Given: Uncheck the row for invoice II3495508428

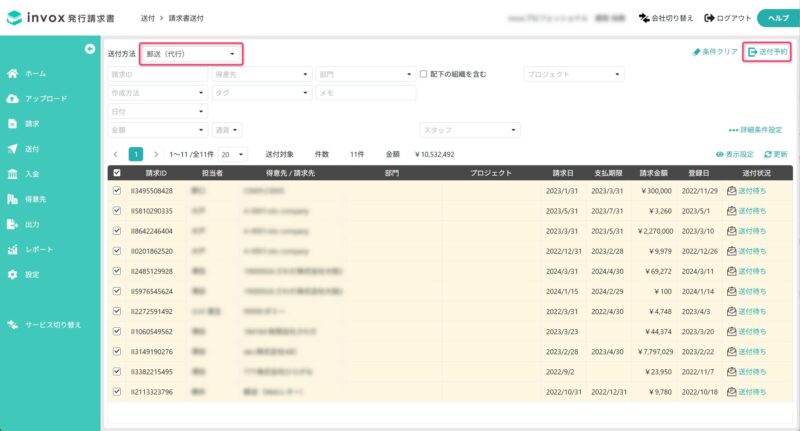Looking at the screenshot, I should (117, 190).
